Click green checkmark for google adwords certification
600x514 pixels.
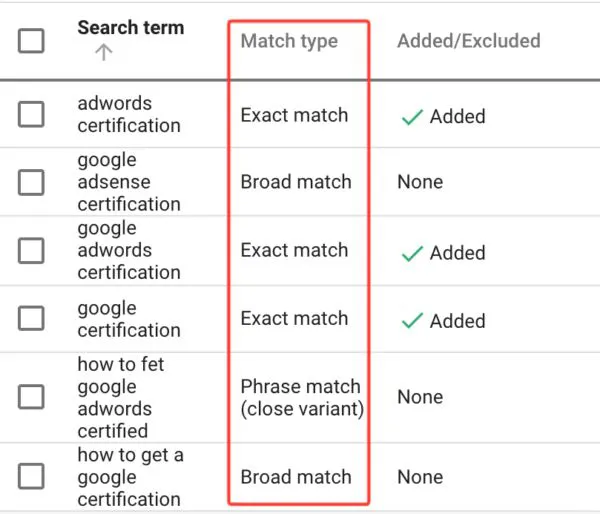[x=411, y=254]
